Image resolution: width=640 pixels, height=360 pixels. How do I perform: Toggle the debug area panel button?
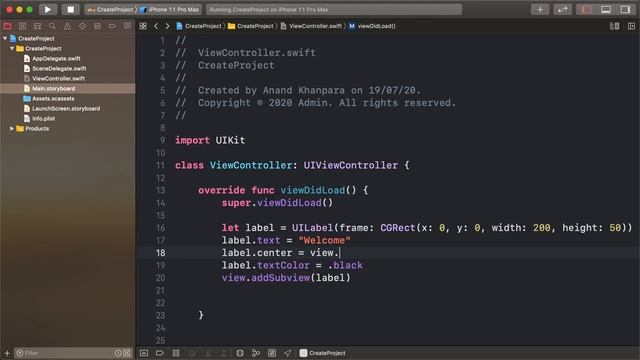tap(606, 9)
